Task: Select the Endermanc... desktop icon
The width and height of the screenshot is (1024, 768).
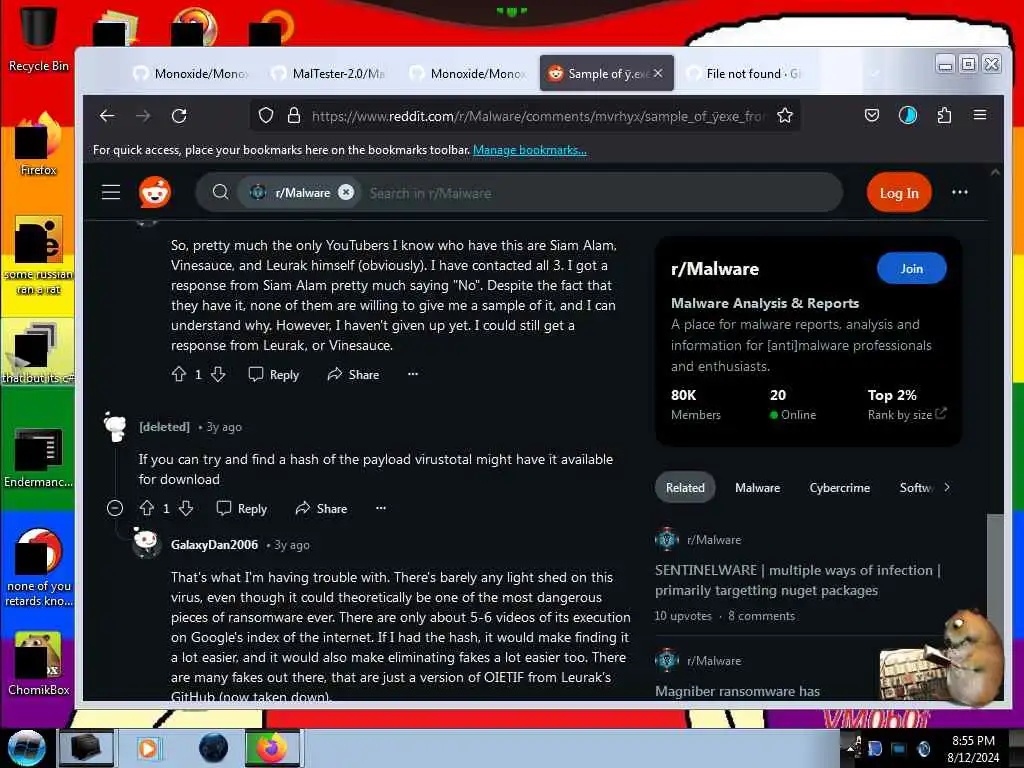Action: [38, 457]
